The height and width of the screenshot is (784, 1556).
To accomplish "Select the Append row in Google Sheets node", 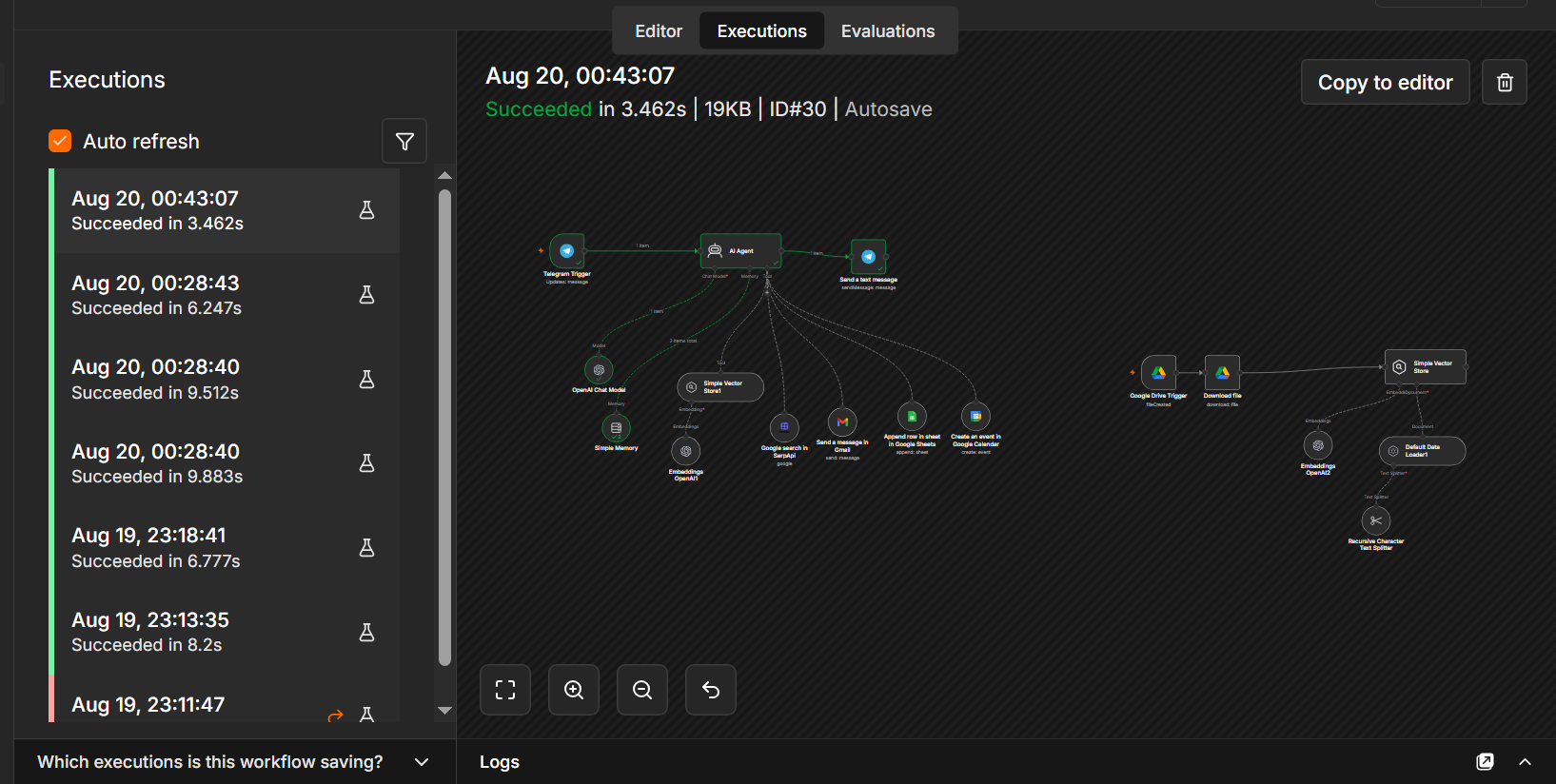I will 912,416.
